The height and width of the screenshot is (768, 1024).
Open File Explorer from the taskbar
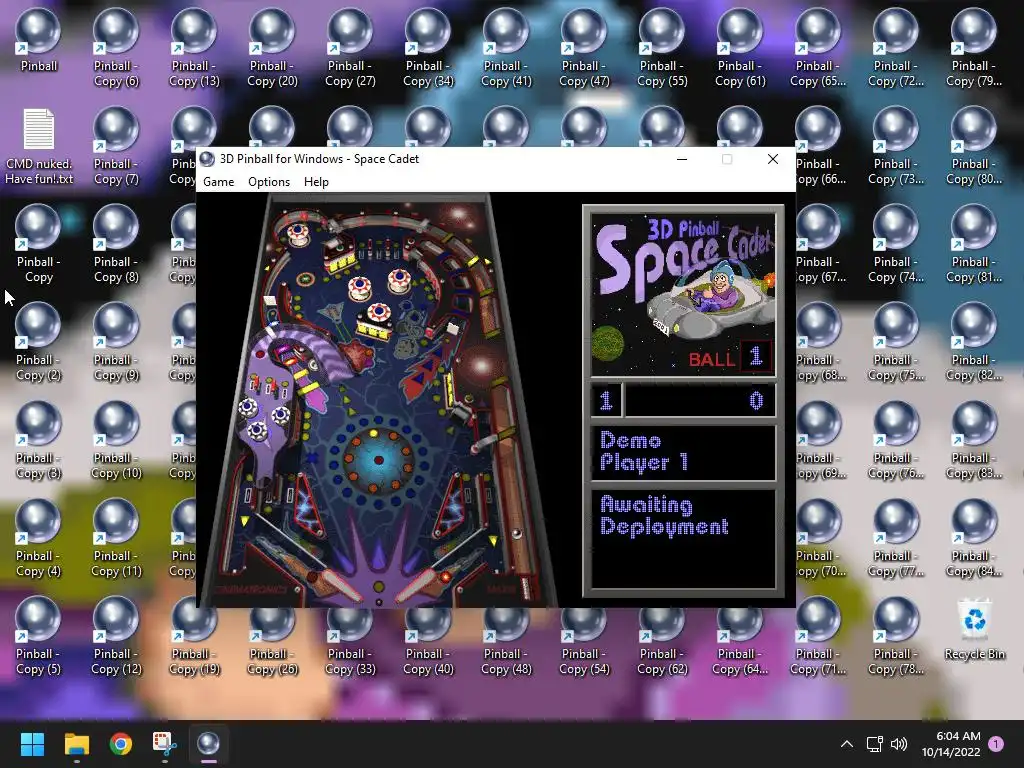tap(76, 744)
